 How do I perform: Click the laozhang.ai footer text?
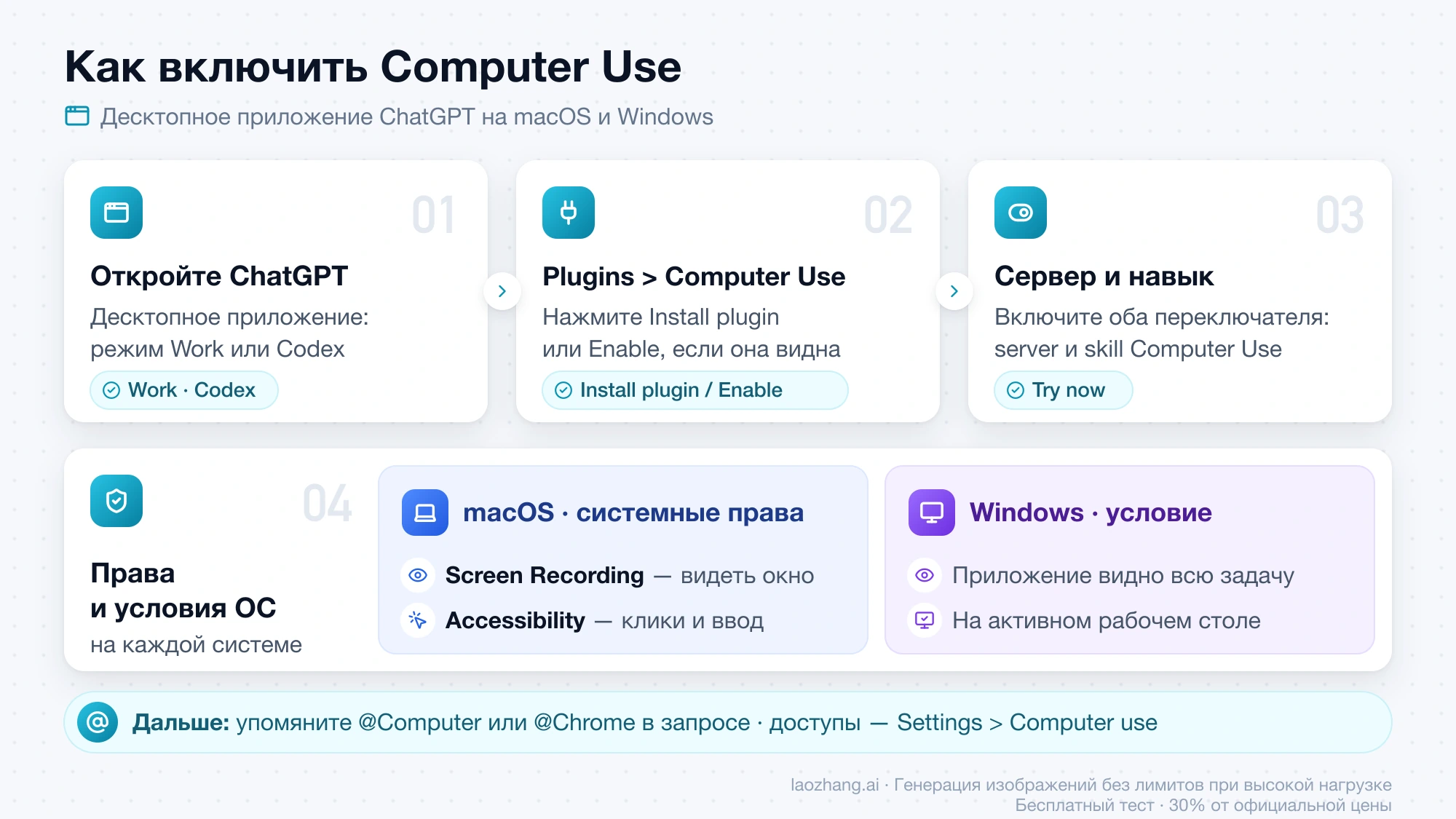(x=835, y=785)
